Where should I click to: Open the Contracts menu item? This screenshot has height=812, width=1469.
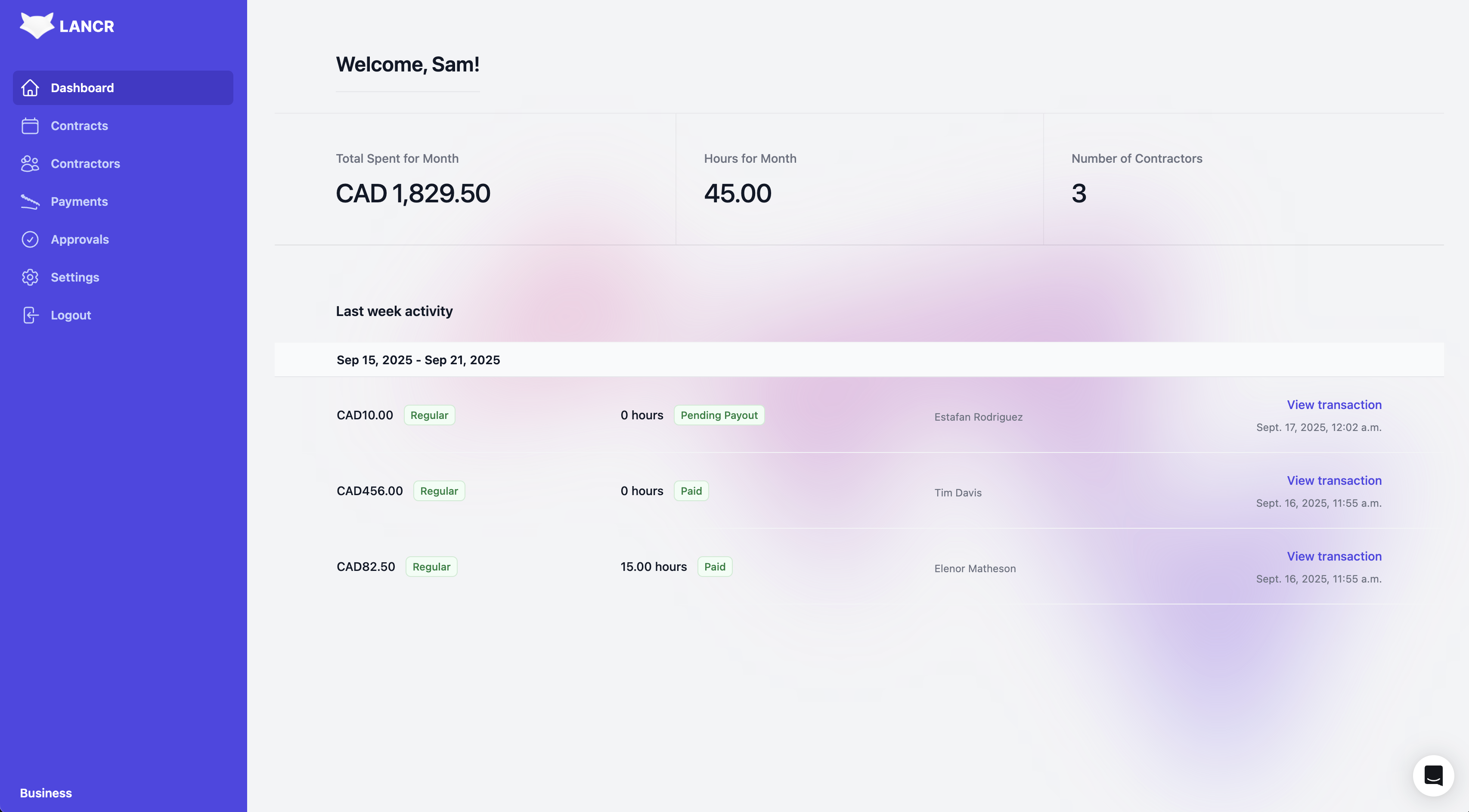(x=79, y=125)
